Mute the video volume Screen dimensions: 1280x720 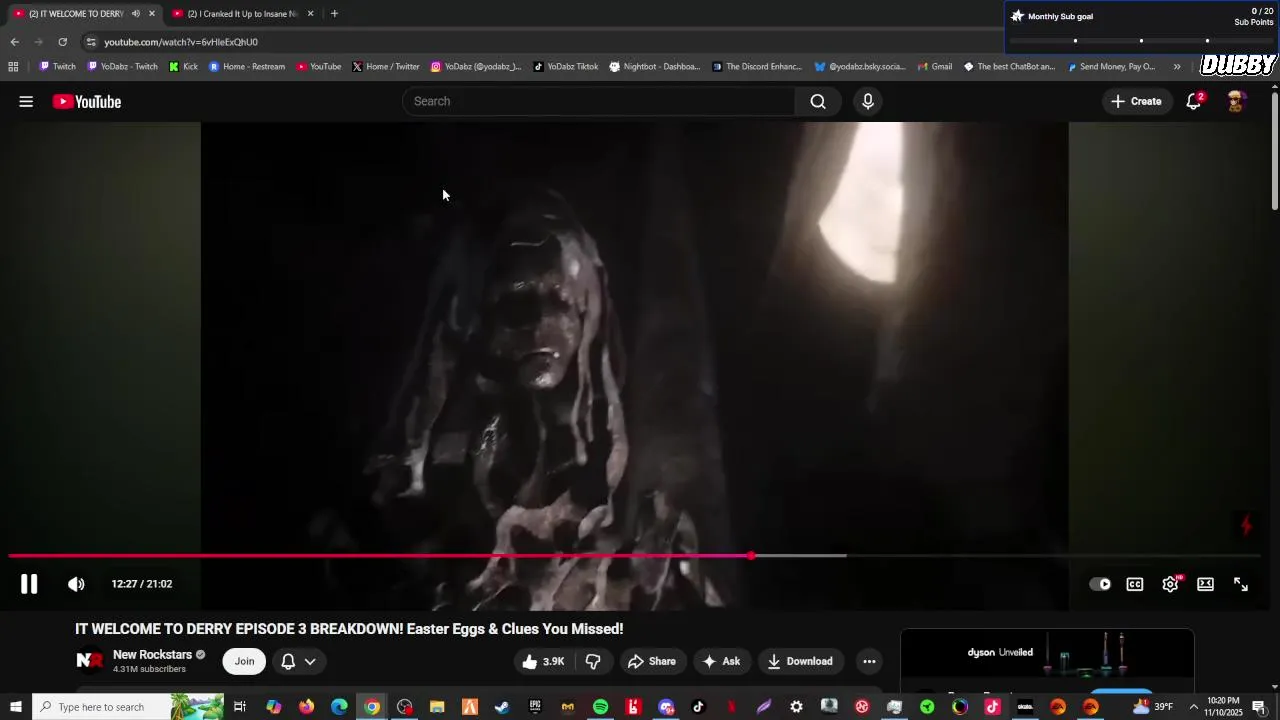(76, 584)
